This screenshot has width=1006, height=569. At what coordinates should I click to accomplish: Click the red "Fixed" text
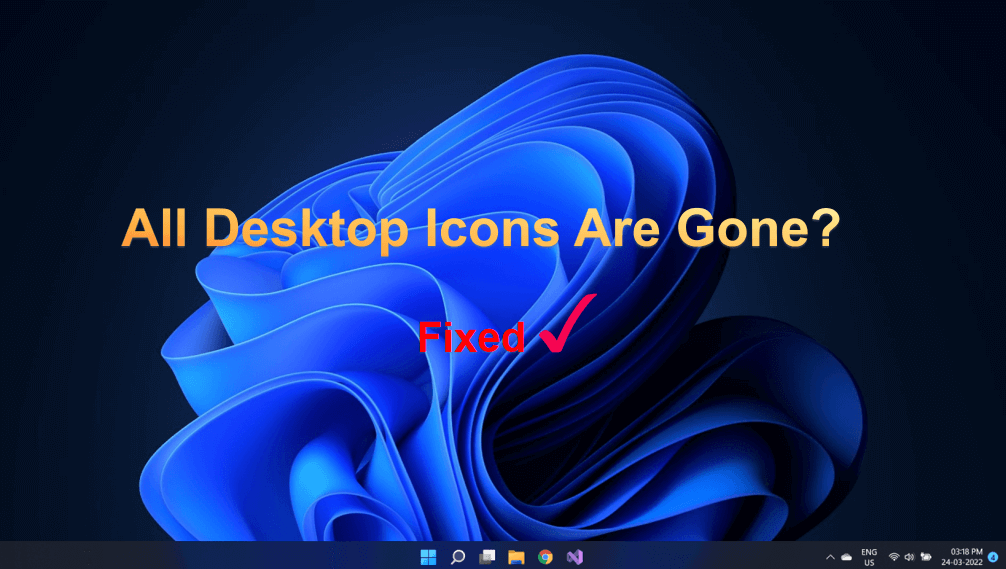pos(471,338)
